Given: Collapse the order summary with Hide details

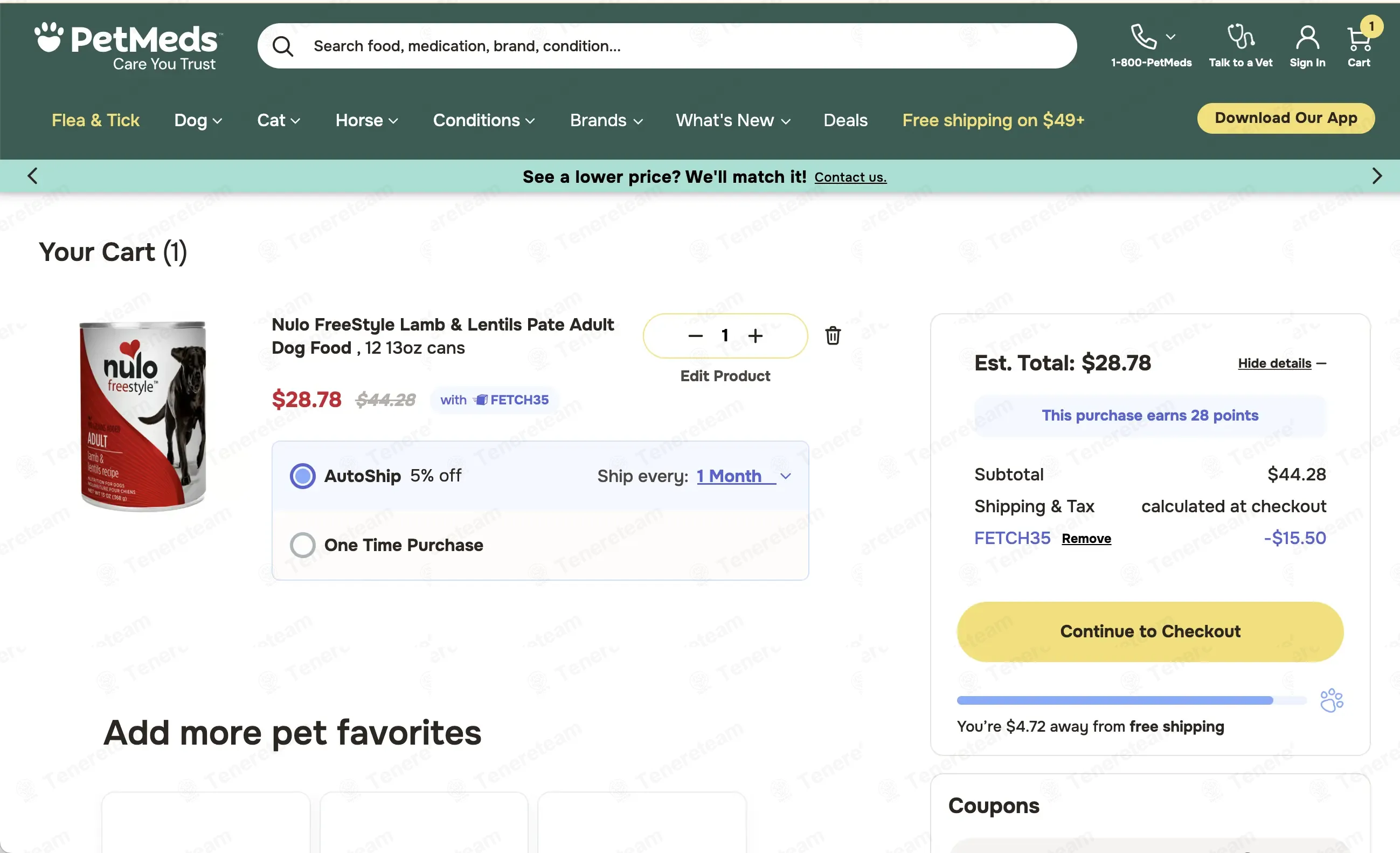Looking at the screenshot, I should (x=1282, y=363).
